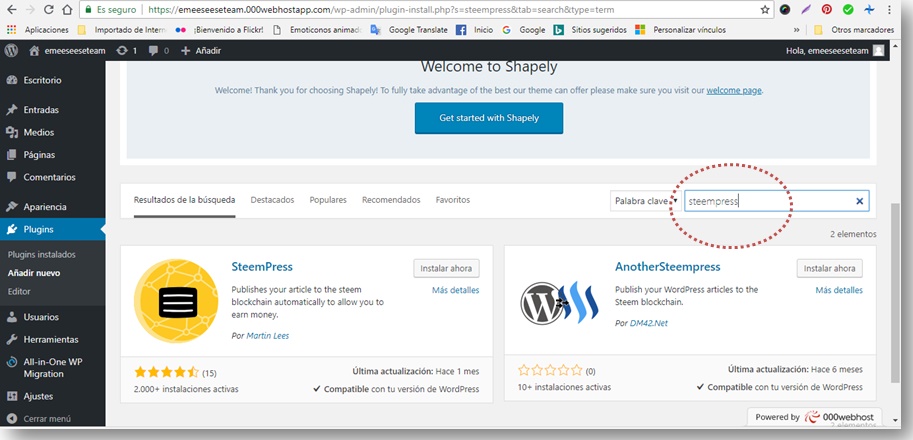The image size is (913, 440).
Task: Click the green checkmark extension icon
Action: click(848, 10)
